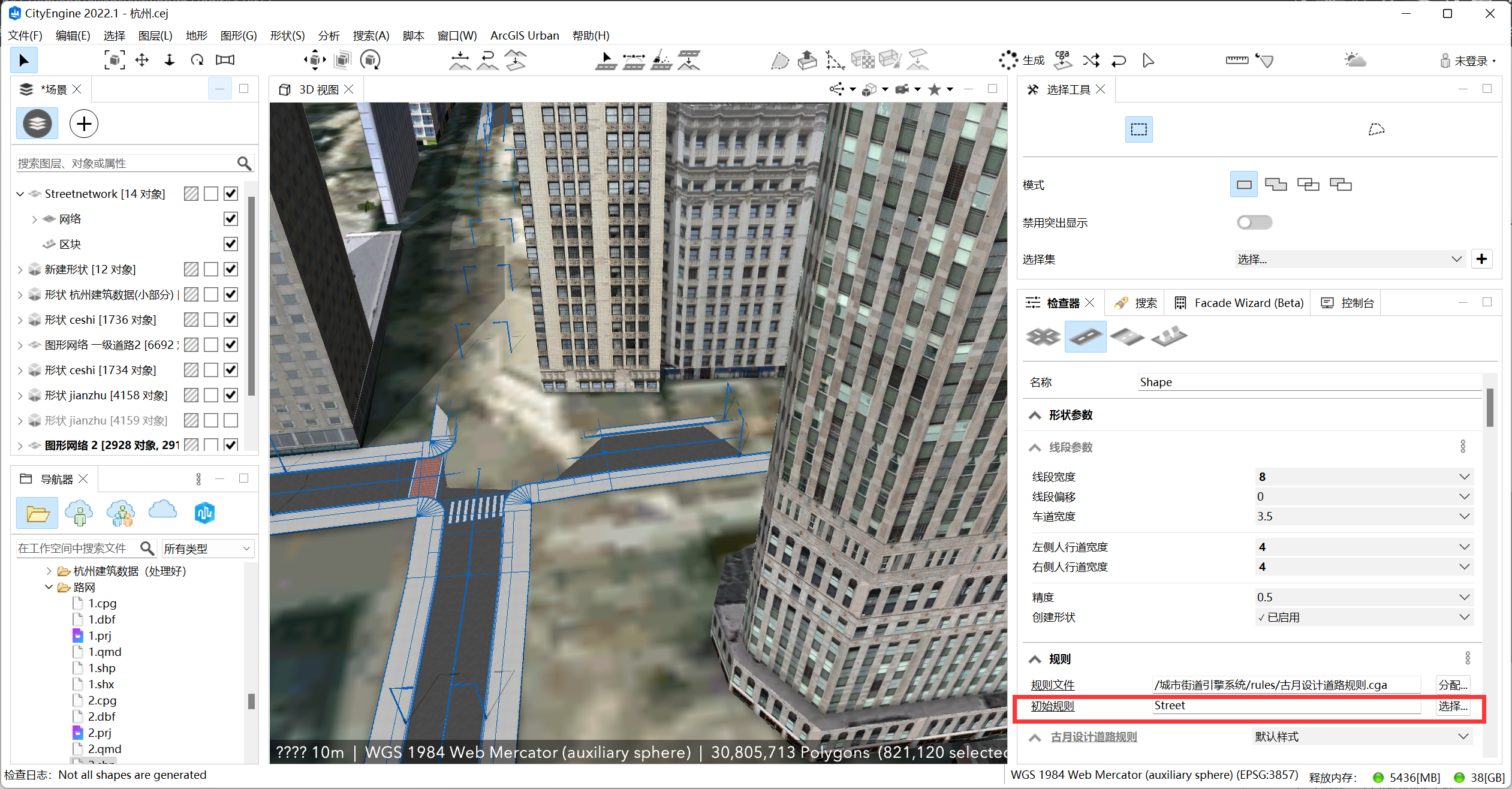Select the move translate tool
The image size is (1512, 789).
142,60
